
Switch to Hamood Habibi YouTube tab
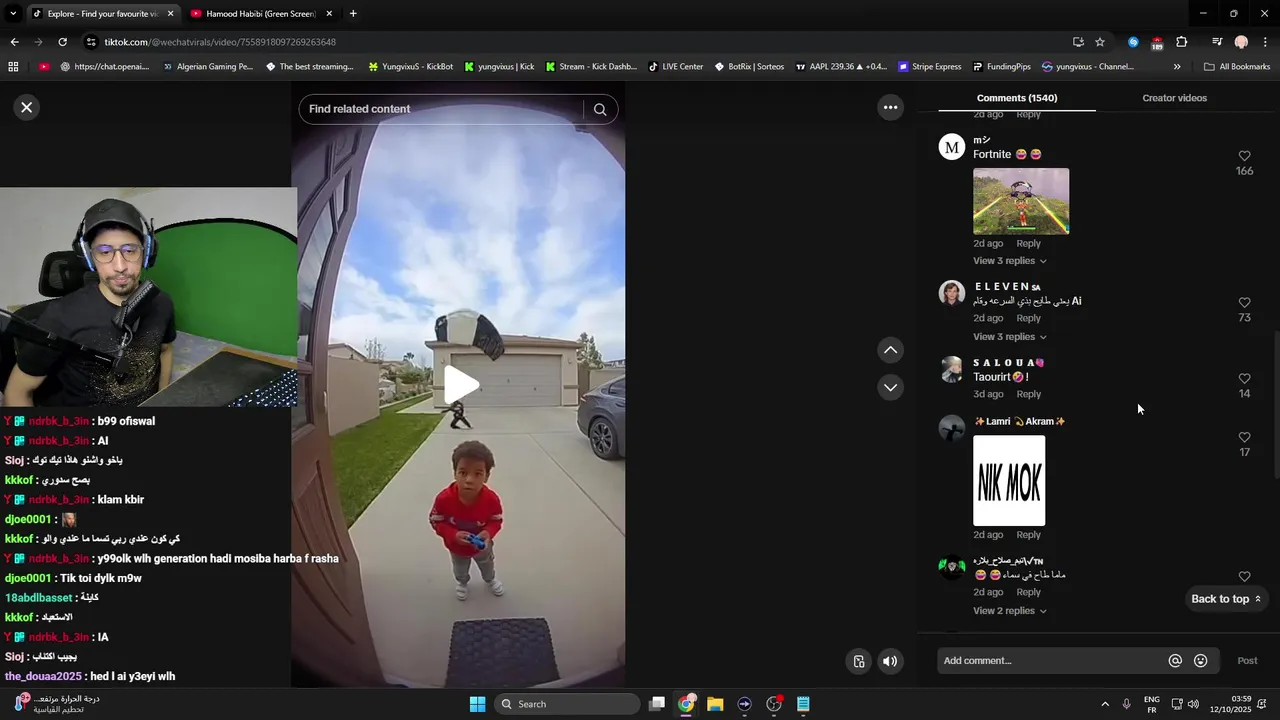(x=260, y=14)
